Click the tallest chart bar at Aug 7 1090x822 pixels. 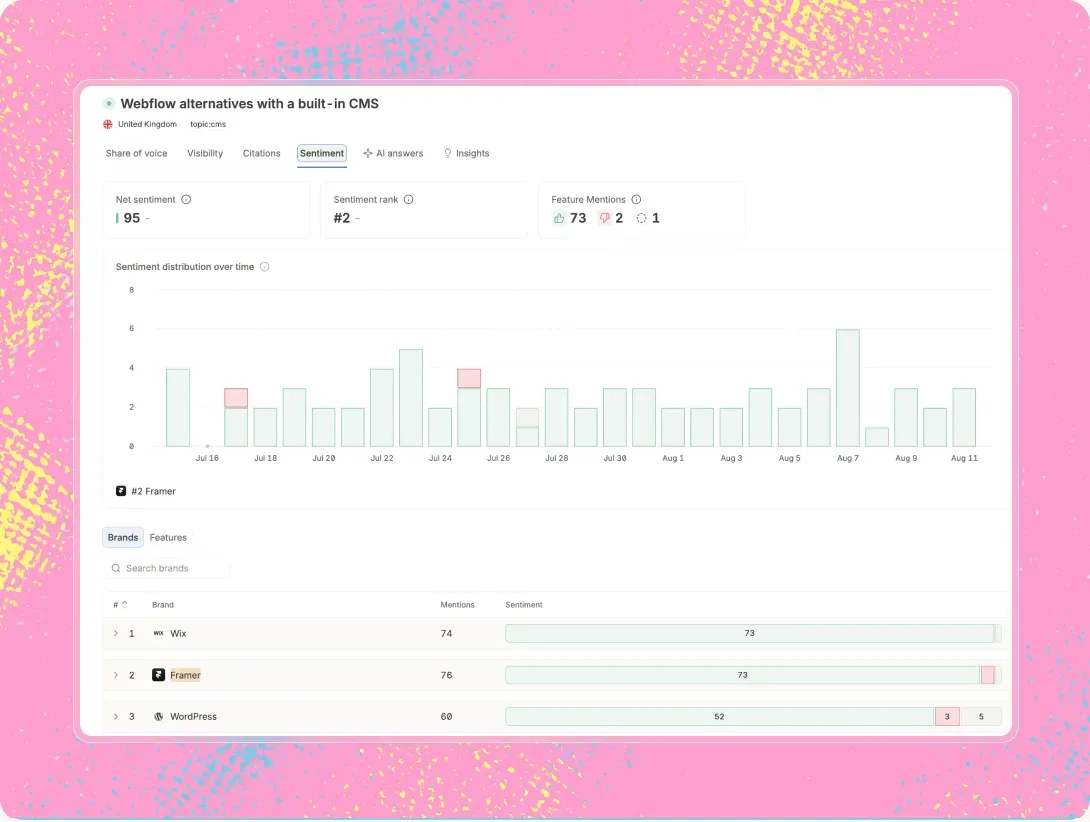847,388
